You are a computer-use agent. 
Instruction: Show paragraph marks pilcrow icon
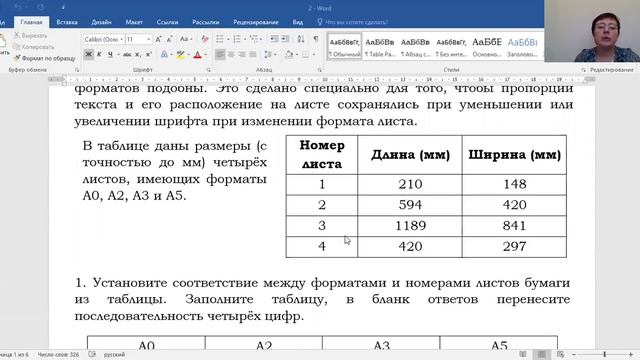316,39
